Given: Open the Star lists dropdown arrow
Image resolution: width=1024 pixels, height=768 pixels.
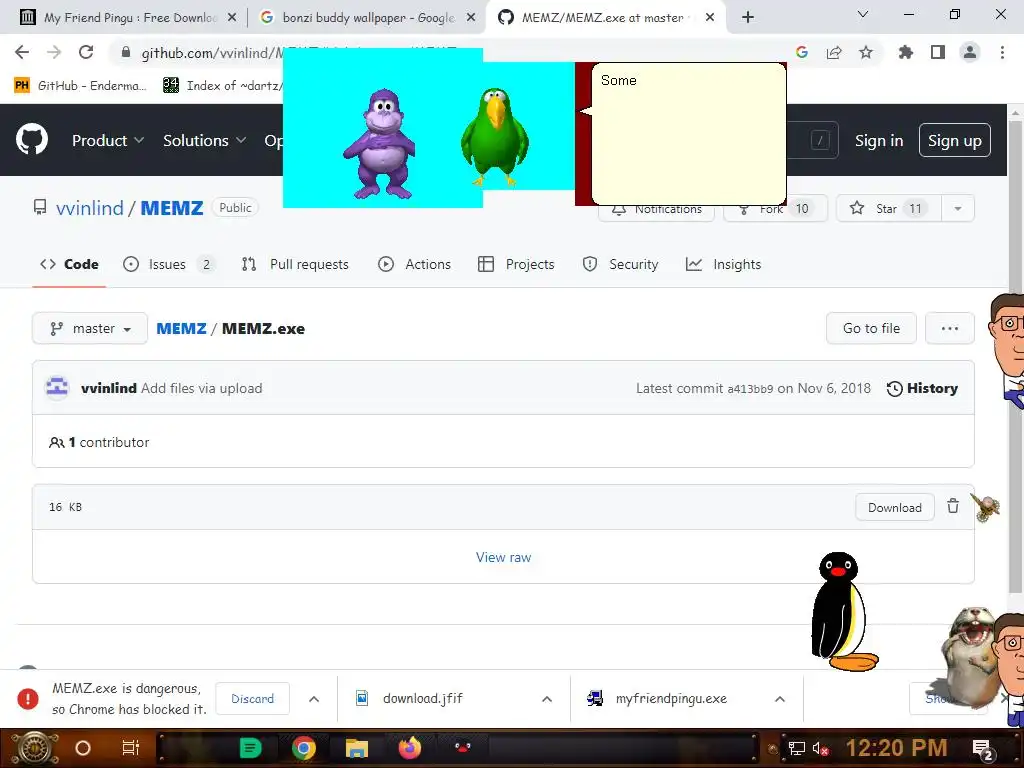Looking at the screenshot, I should pyautogui.click(x=957, y=208).
